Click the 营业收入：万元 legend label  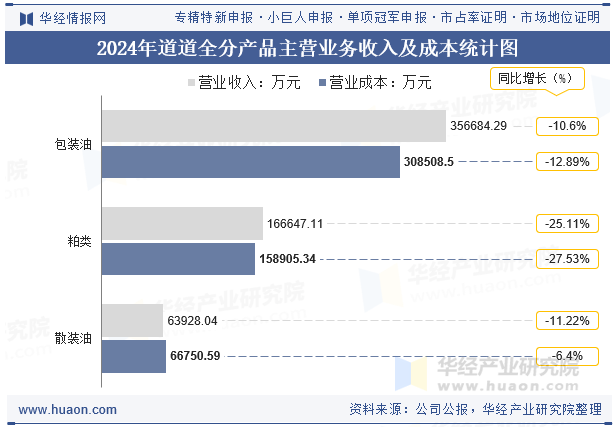(249, 82)
